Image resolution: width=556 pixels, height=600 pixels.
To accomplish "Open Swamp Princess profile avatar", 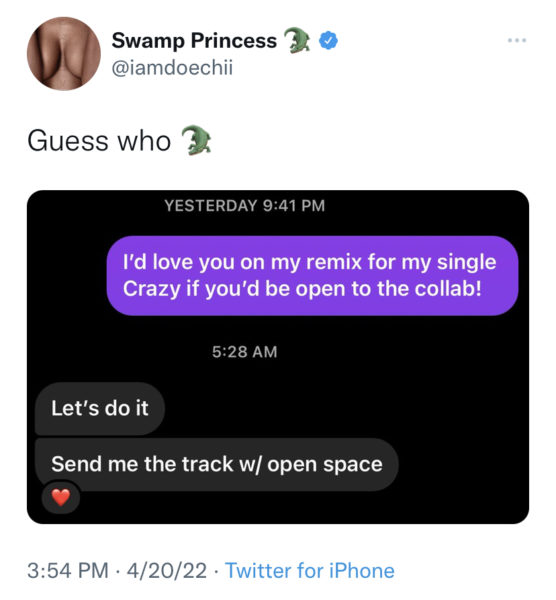I will pos(64,54).
